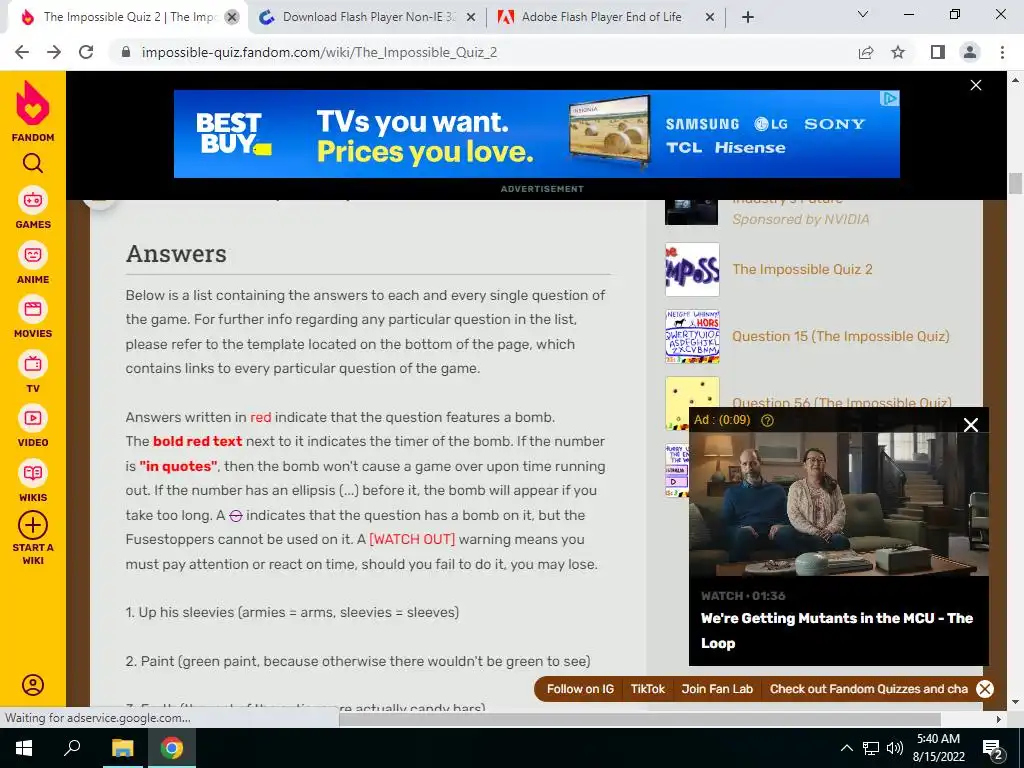Open the notification center icon

tap(993, 748)
